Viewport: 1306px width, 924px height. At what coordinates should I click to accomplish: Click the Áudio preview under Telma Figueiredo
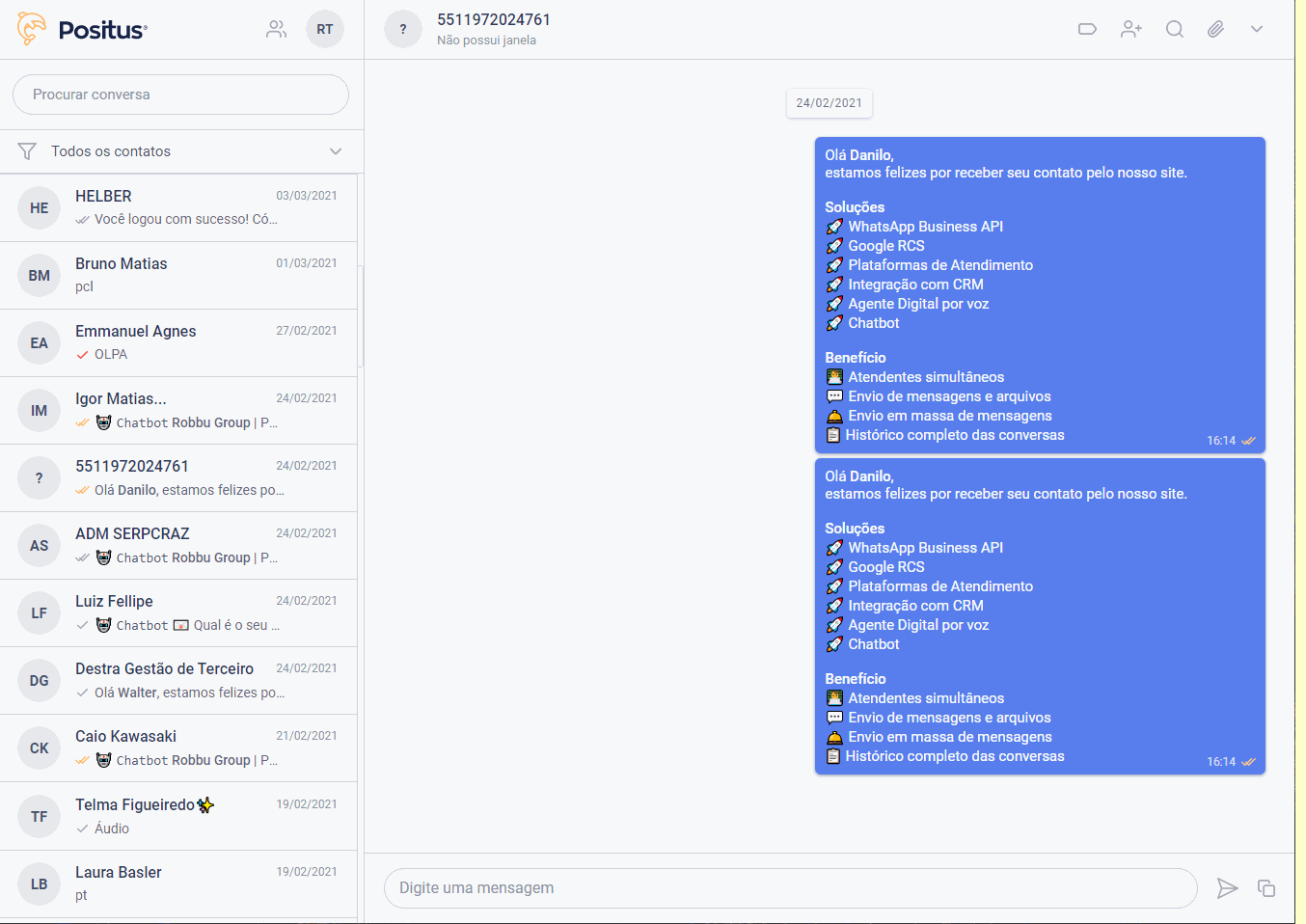point(112,829)
